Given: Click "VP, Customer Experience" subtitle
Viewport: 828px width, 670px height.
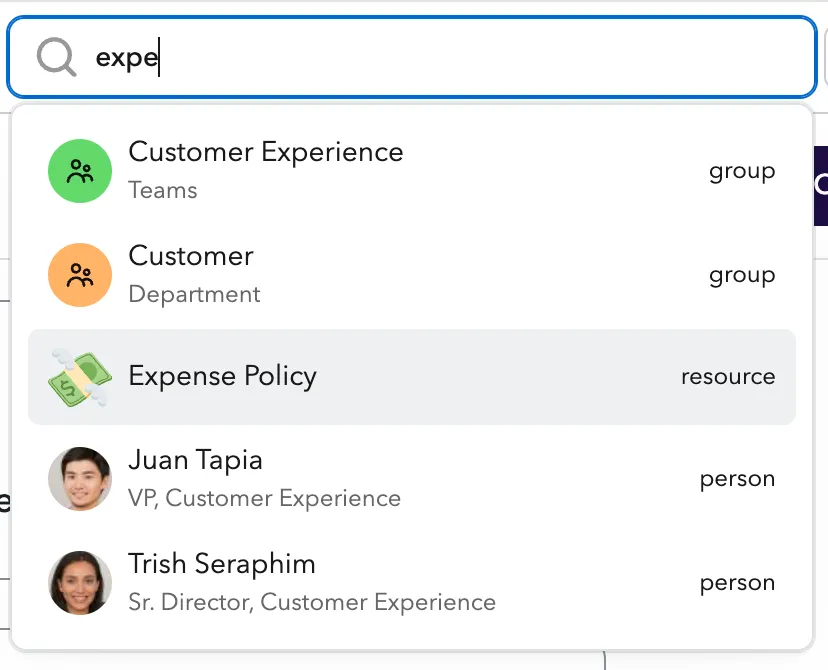Looking at the screenshot, I should point(265,498).
